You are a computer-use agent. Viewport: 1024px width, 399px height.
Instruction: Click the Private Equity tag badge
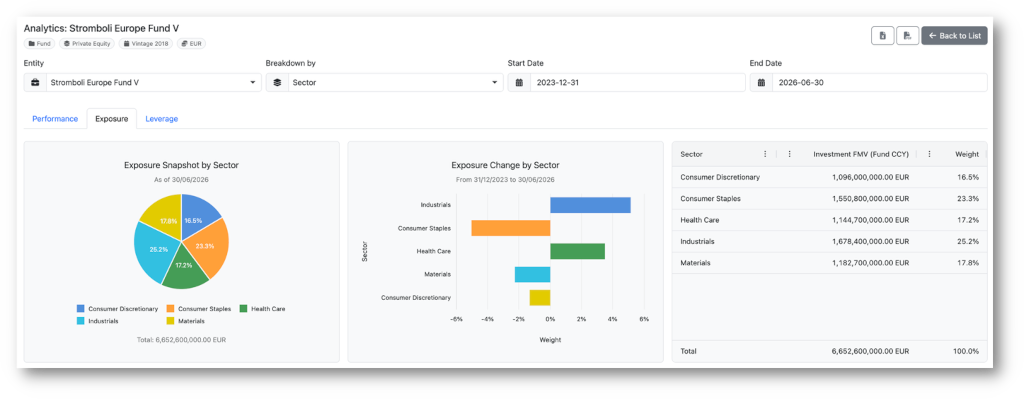point(87,44)
